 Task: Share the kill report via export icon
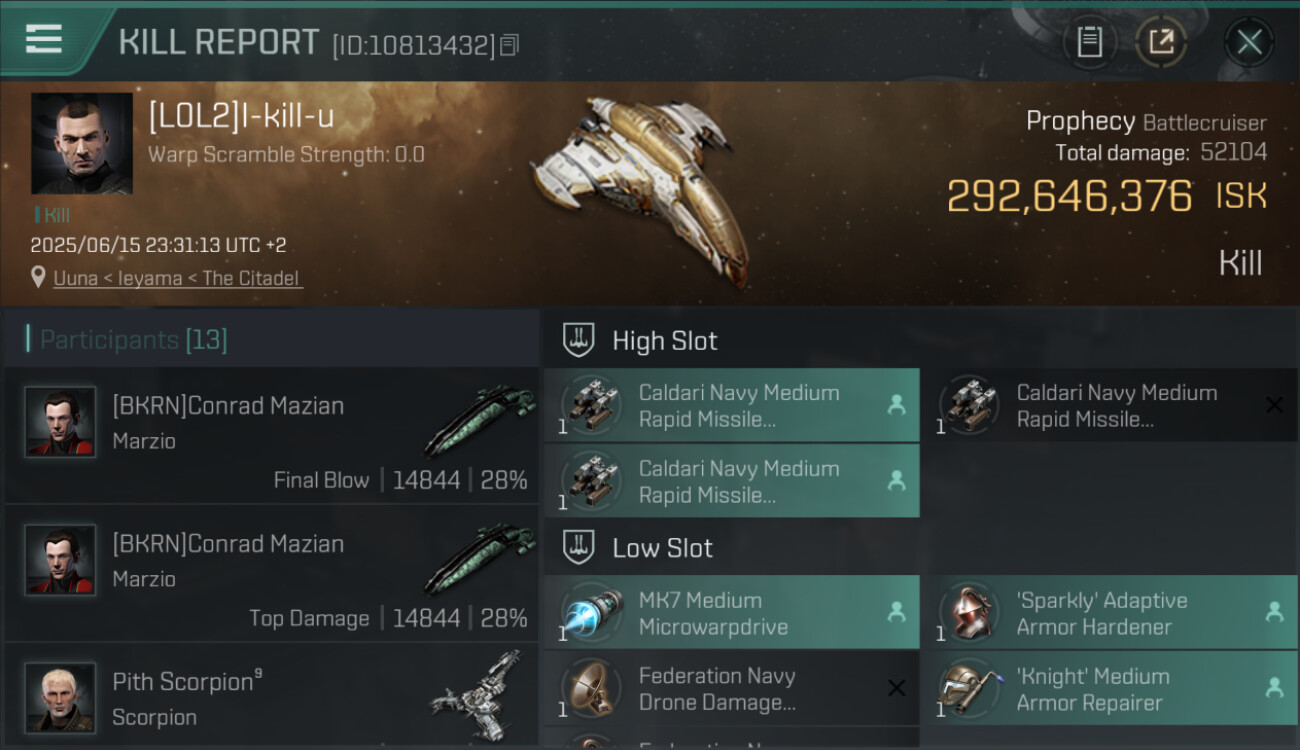point(1160,42)
